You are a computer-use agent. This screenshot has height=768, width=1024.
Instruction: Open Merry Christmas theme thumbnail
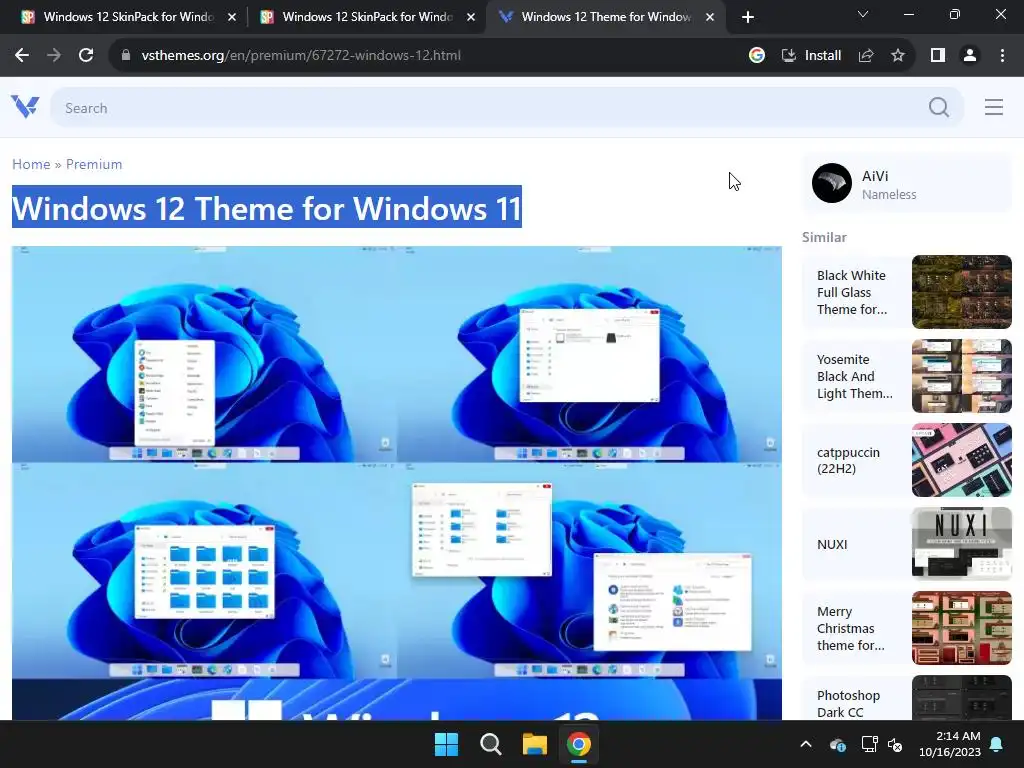(x=961, y=628)
